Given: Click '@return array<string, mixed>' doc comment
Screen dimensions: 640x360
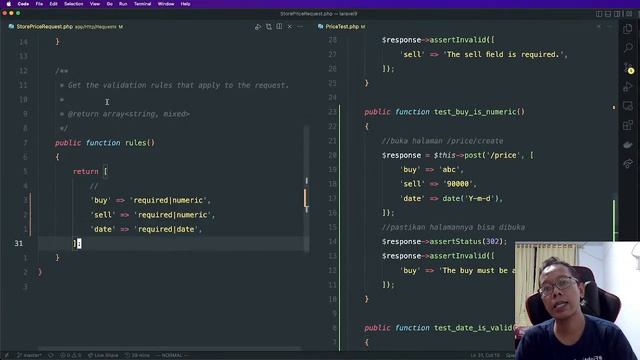Looking at the screenshot, I should coord(129,114).
